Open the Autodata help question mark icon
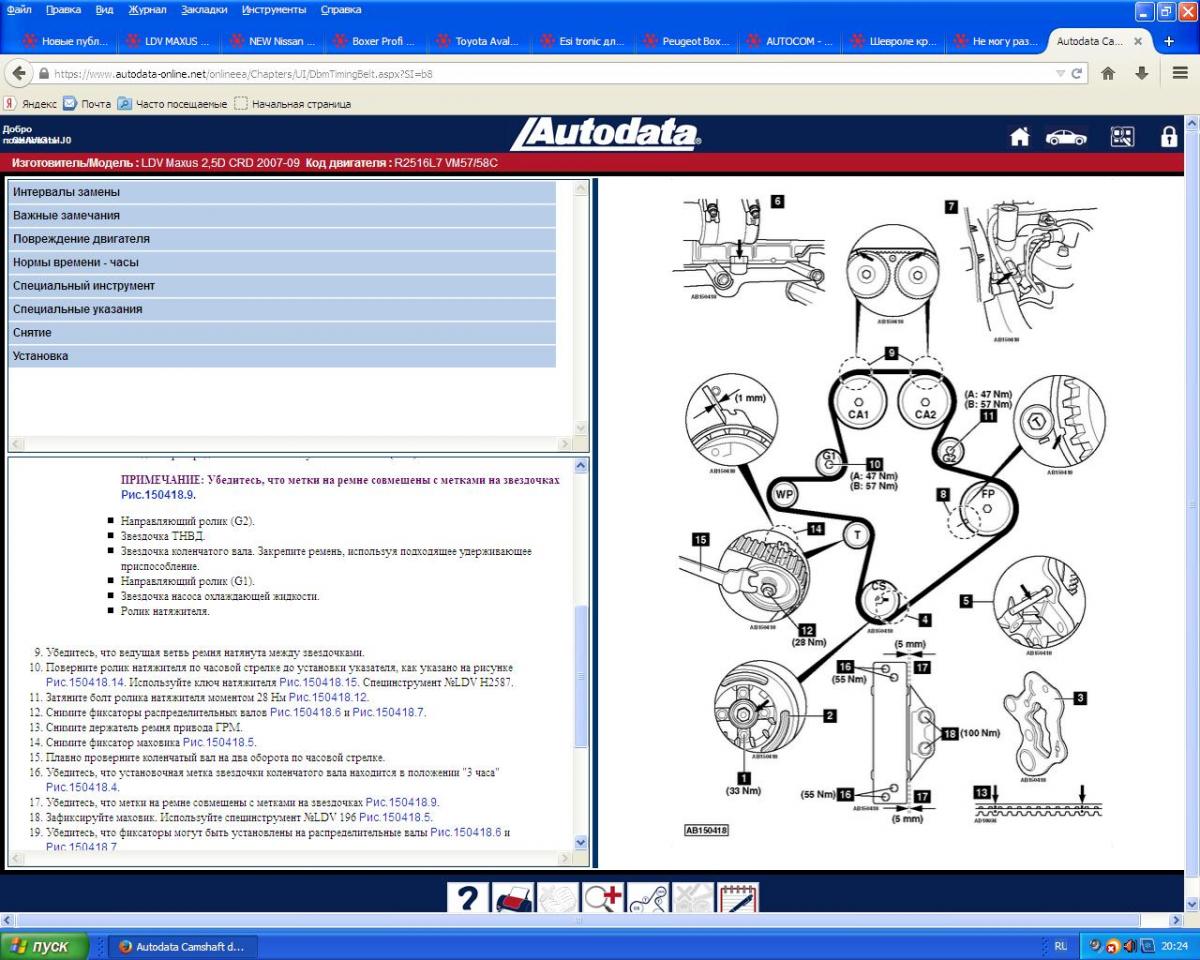The image size is (1200, 960). click(468, 898)
